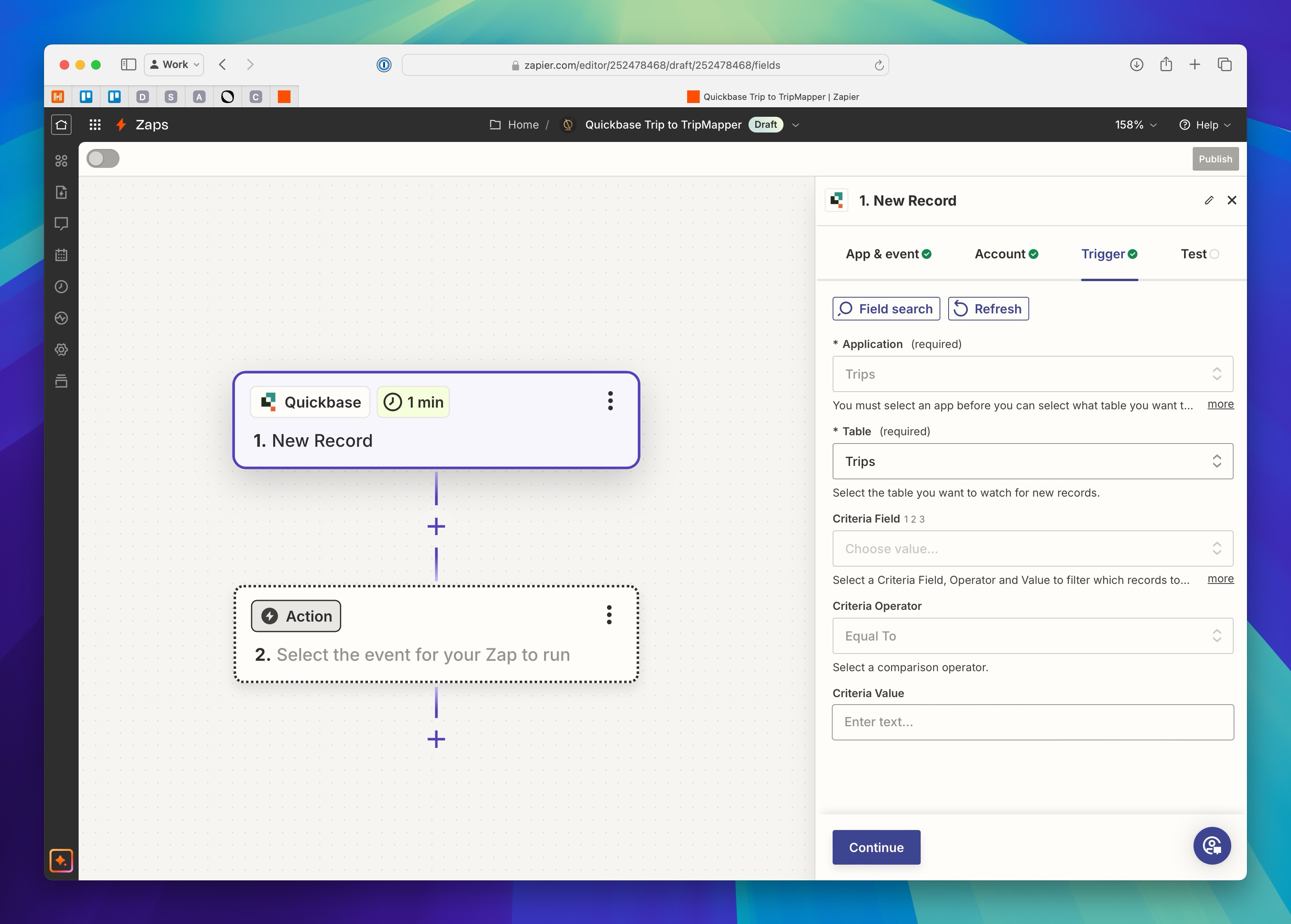
Task: Click the three-dot menu on Quickbase step
Action: [x=610, y=401]
